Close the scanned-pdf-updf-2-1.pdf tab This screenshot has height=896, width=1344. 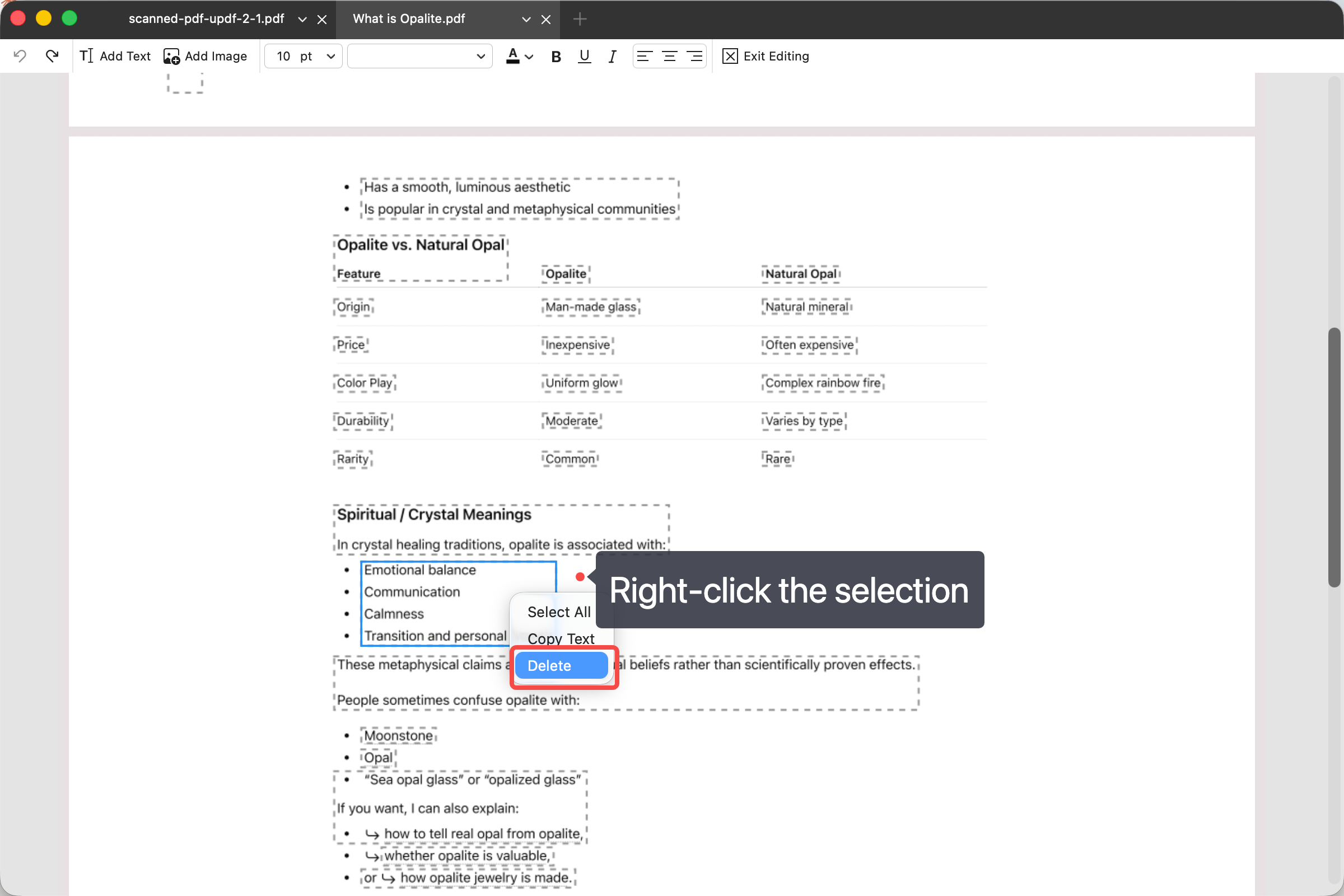tap(323, 20)
